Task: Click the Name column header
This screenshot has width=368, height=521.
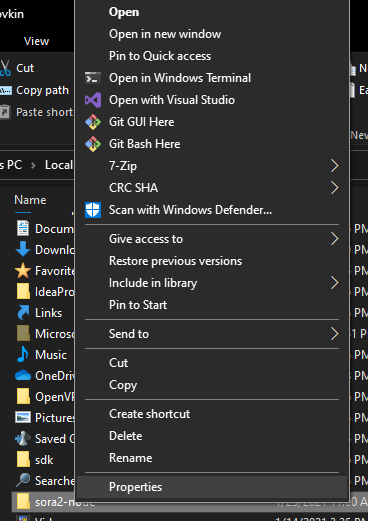Action: pyautogui.click(x=30, y=200)
